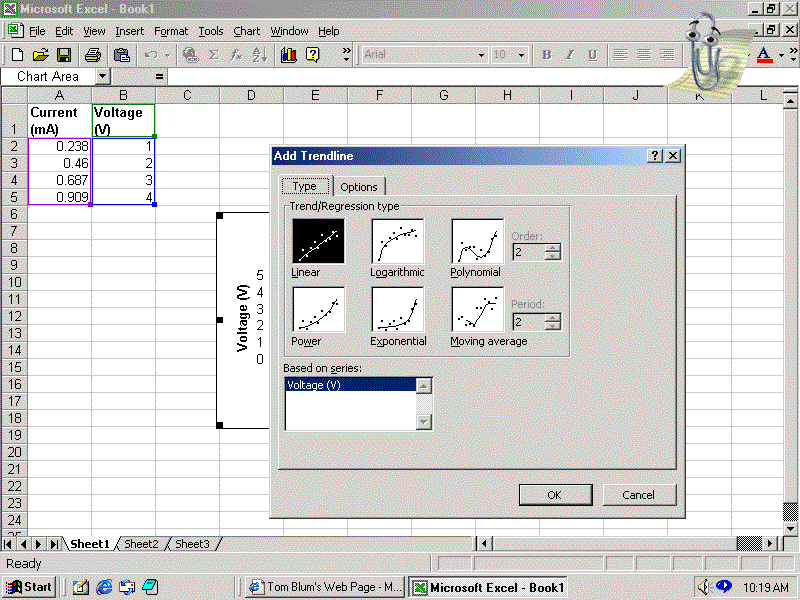This screenshot has width=800, height=600.
Task: Open the Font name dropdown
Action: pos(481,55)
